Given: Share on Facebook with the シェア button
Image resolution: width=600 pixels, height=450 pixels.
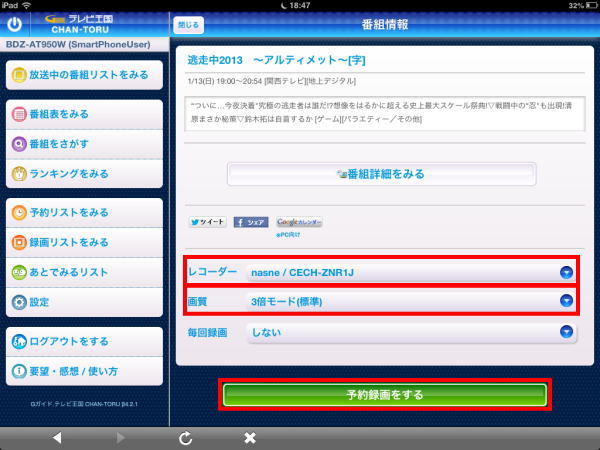Looking at the screenshot, I should coord(251,222).
